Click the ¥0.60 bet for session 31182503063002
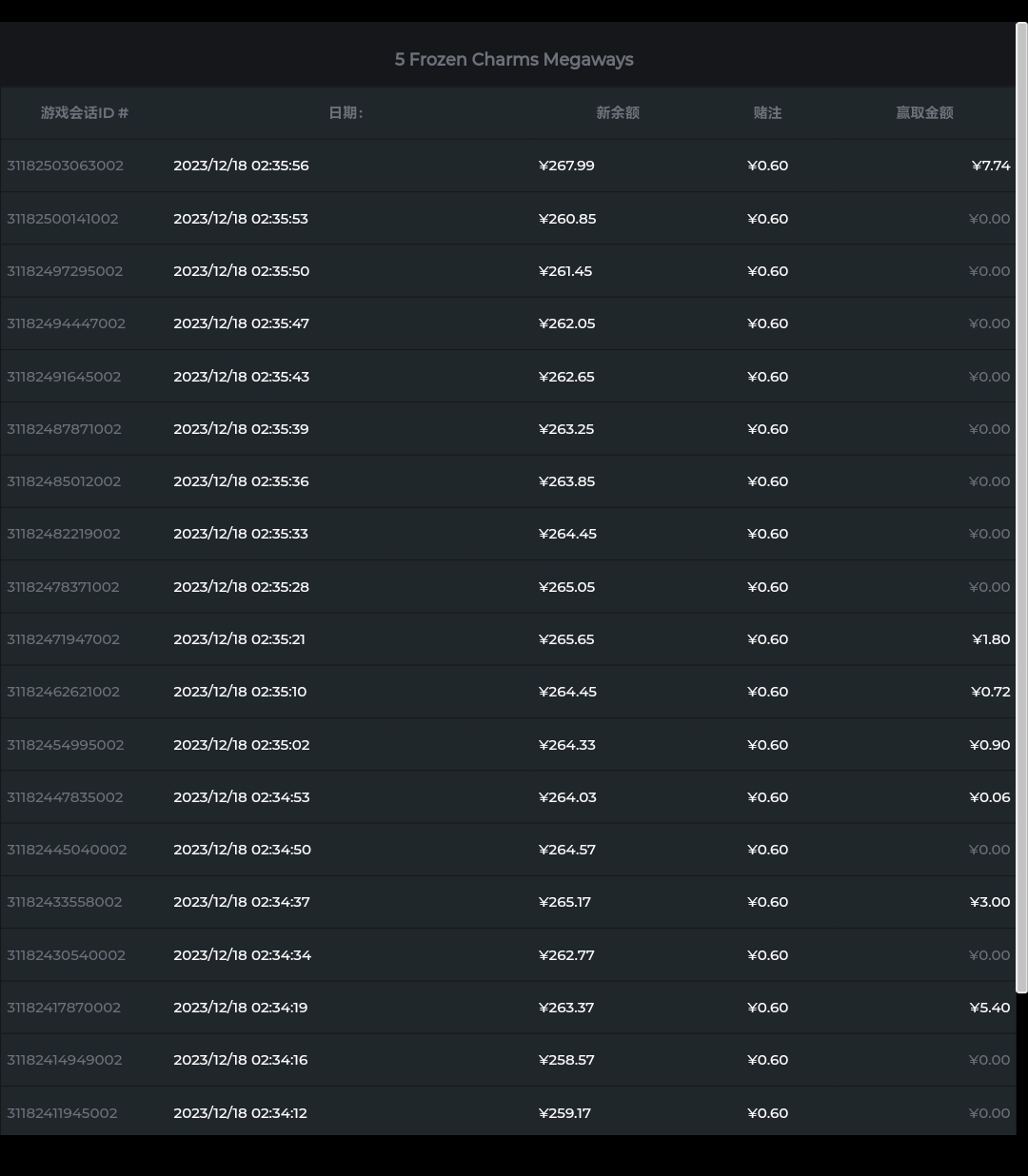The image size is (1028, 1176). 768,166
